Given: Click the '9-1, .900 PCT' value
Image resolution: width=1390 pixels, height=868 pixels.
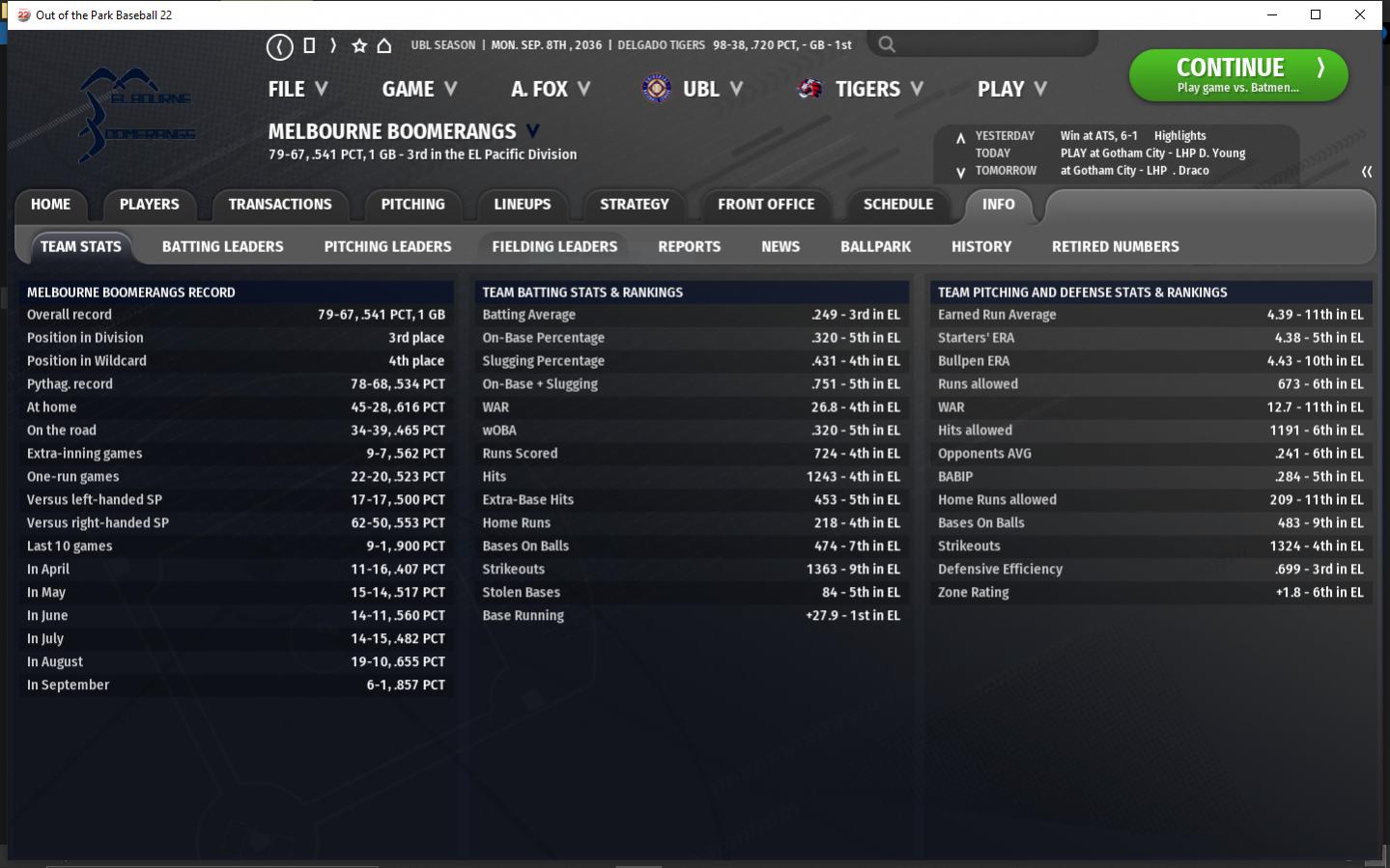Looking at the screenshot, I should point(406,546).
